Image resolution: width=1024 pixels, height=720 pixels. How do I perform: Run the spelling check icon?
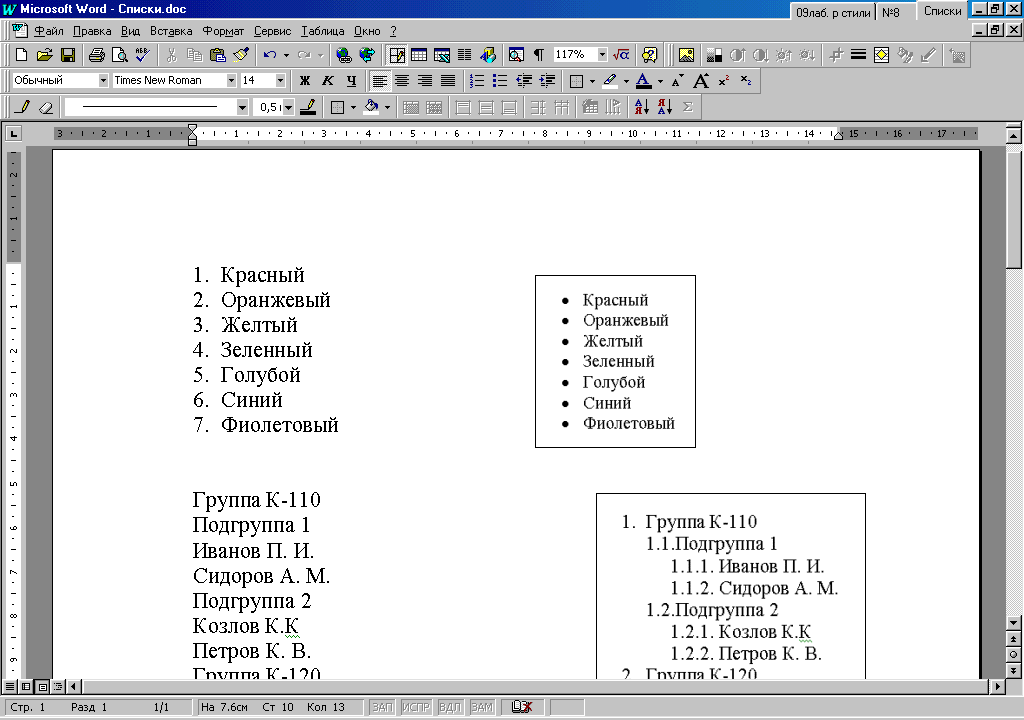(x=142, y=55)
